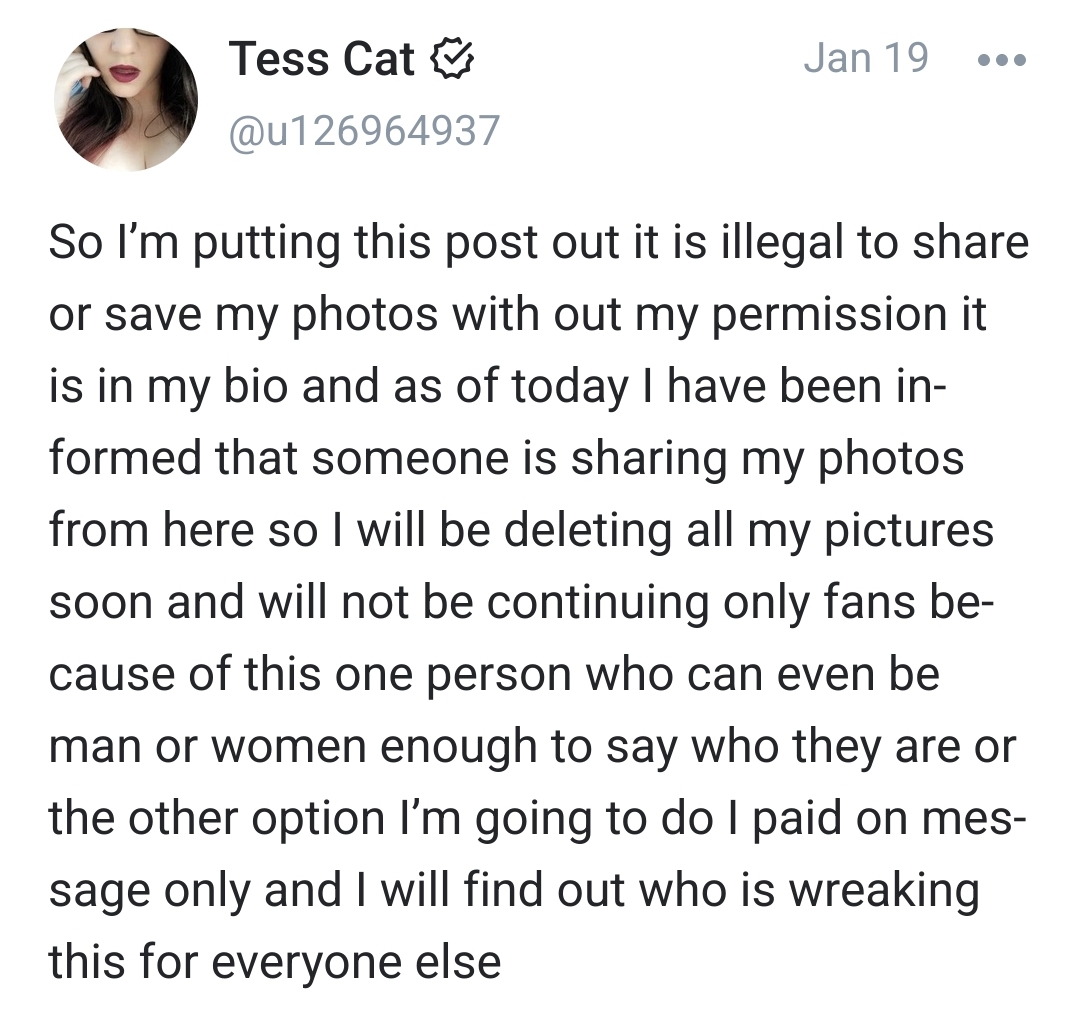The height and width of the screenshot is (1020, 1080).
Task: Click the line "or save my photos"
Action: tap(518, 315)
